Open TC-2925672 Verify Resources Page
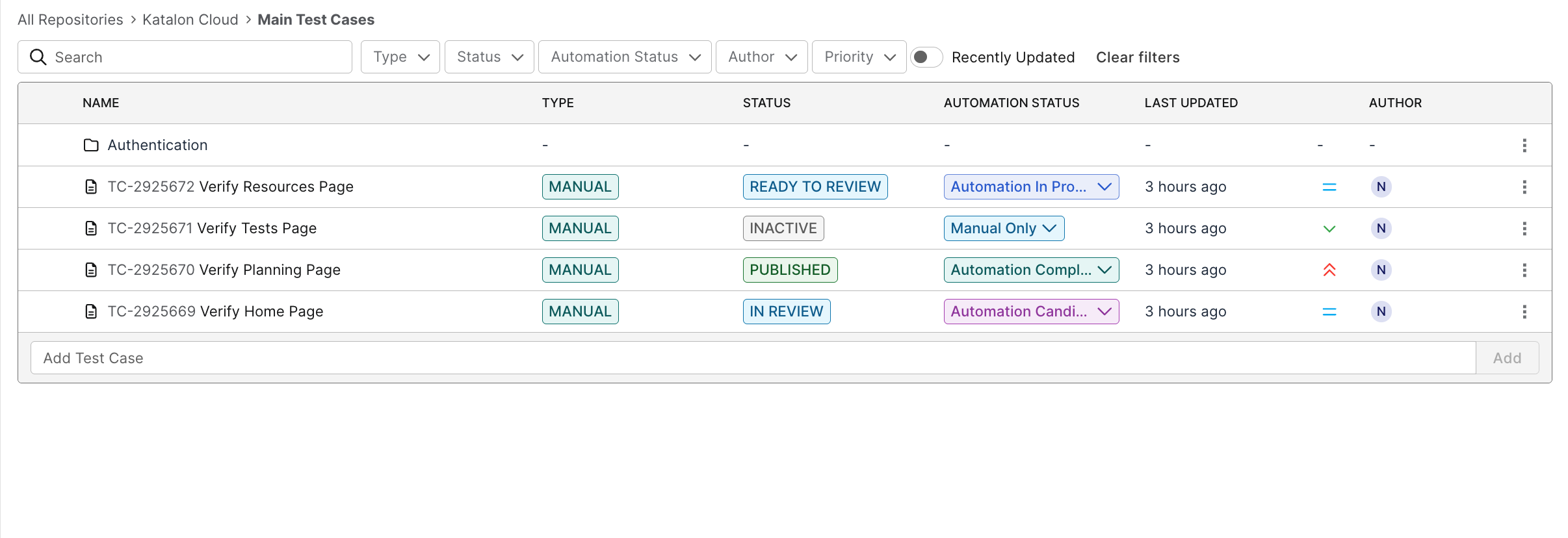The height and width of the screenshot is (538, 1568). (x=230, y=187)
